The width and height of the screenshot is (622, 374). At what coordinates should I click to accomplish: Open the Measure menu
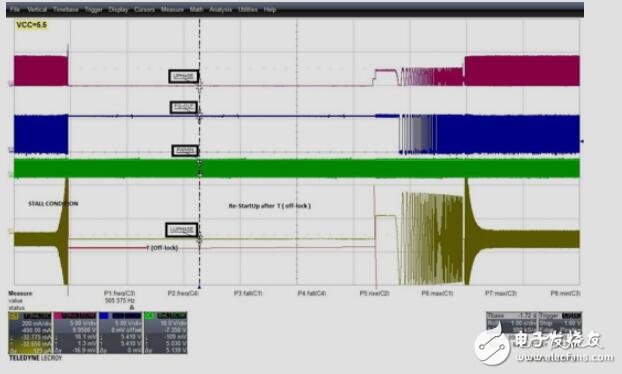tap(172, 9)
